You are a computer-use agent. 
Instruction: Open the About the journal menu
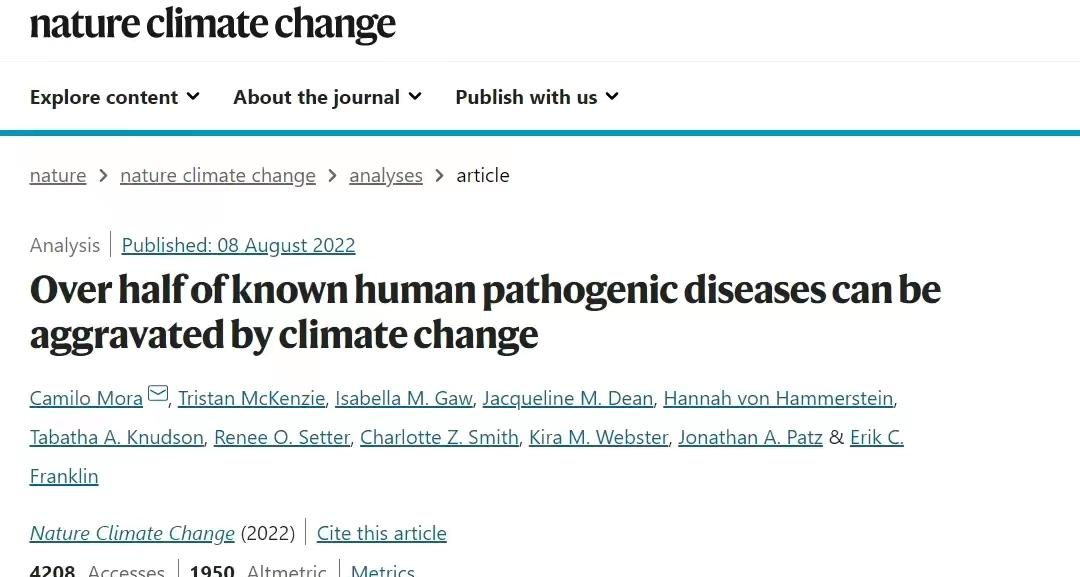tap(327, 97)
